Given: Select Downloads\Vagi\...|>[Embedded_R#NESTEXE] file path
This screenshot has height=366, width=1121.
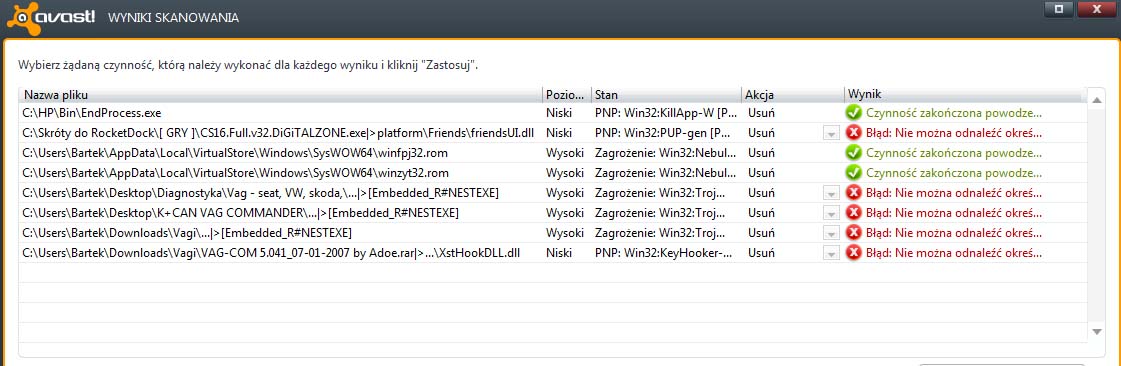Looking at the screenshot, I should tap(187, 233).
